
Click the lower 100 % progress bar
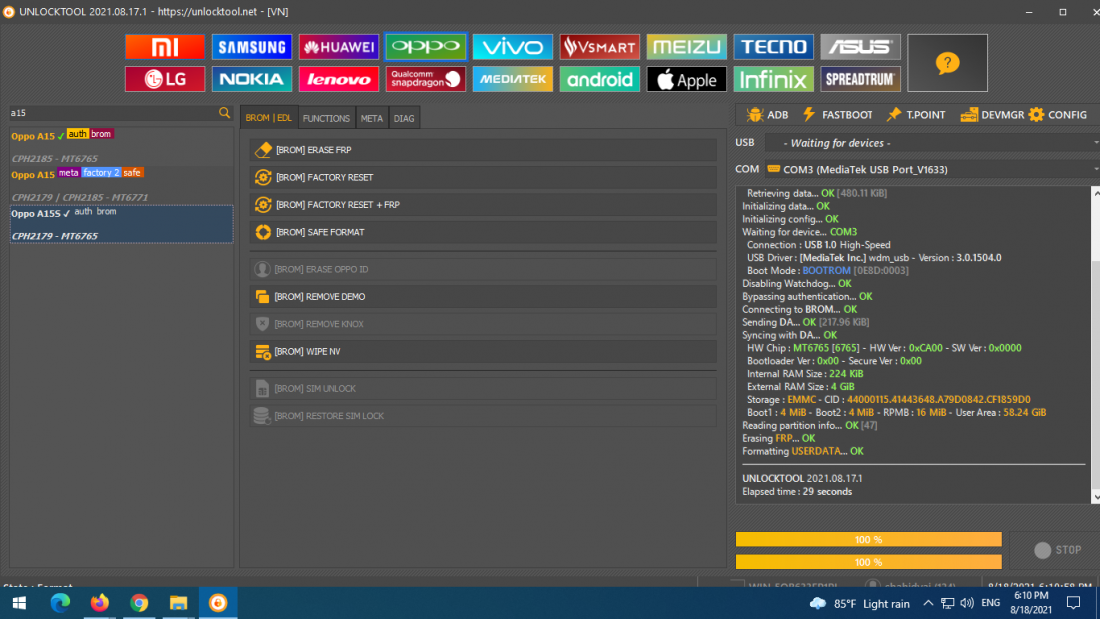tap(868, 561)
